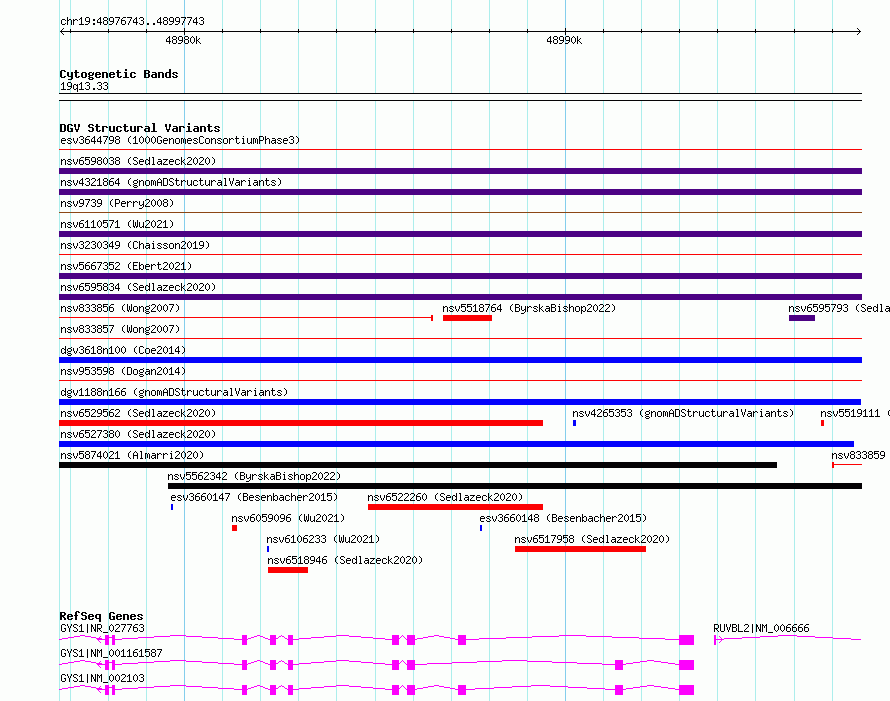Click the blue bar of dgv3618n100 (Coe2014)

tap(460, 360)
